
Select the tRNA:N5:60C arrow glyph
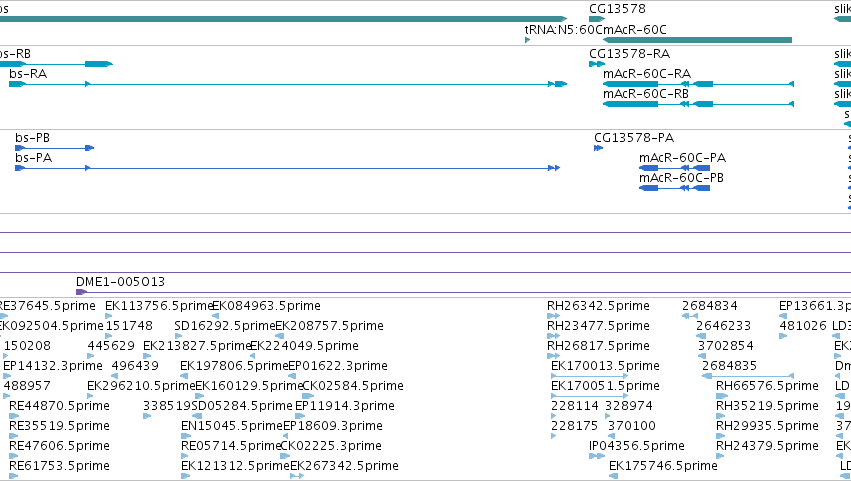point(528,40)
